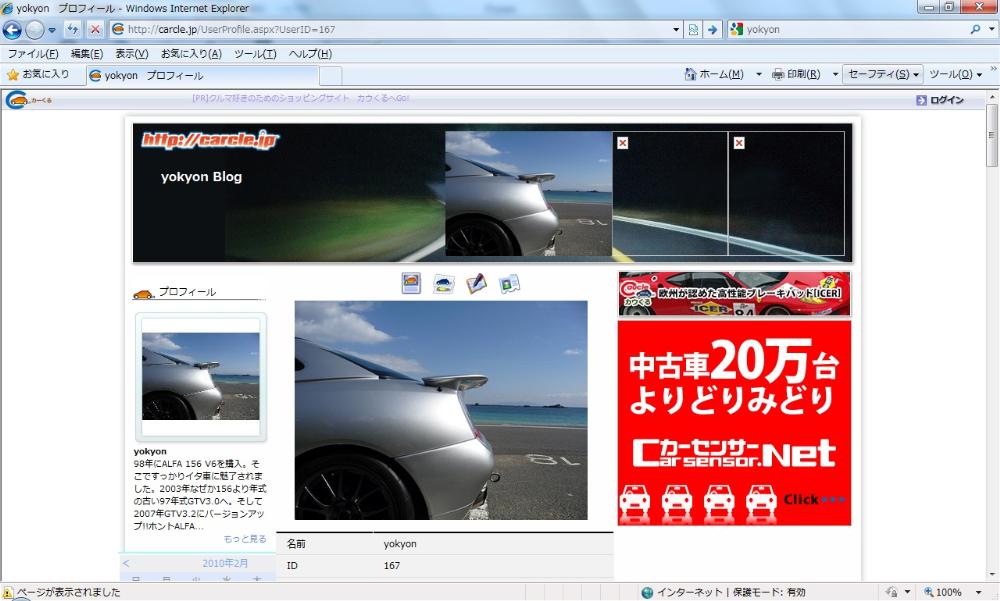Open the blog diary pen icon

[x=476, y=283]
